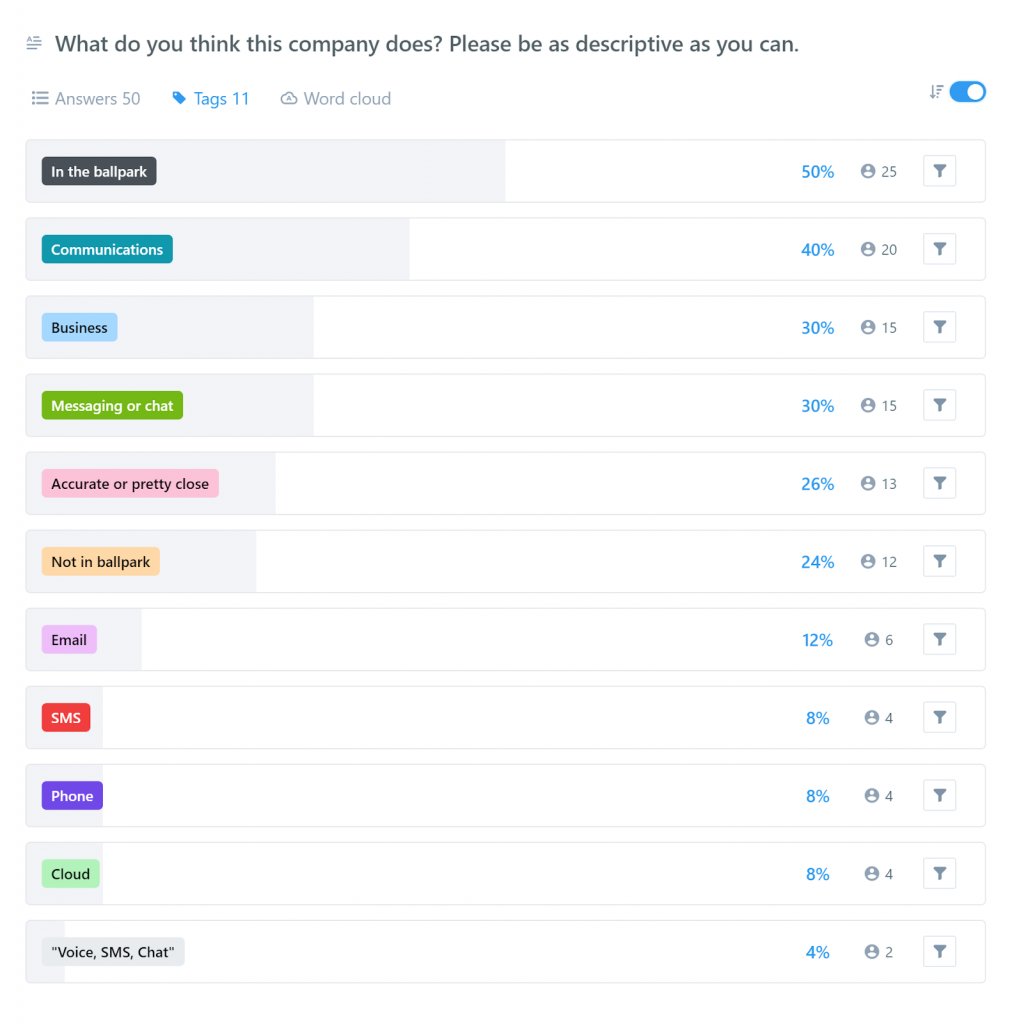
Task: Filter responses tagged "In the ballpark"
Action: coord(938,171)
